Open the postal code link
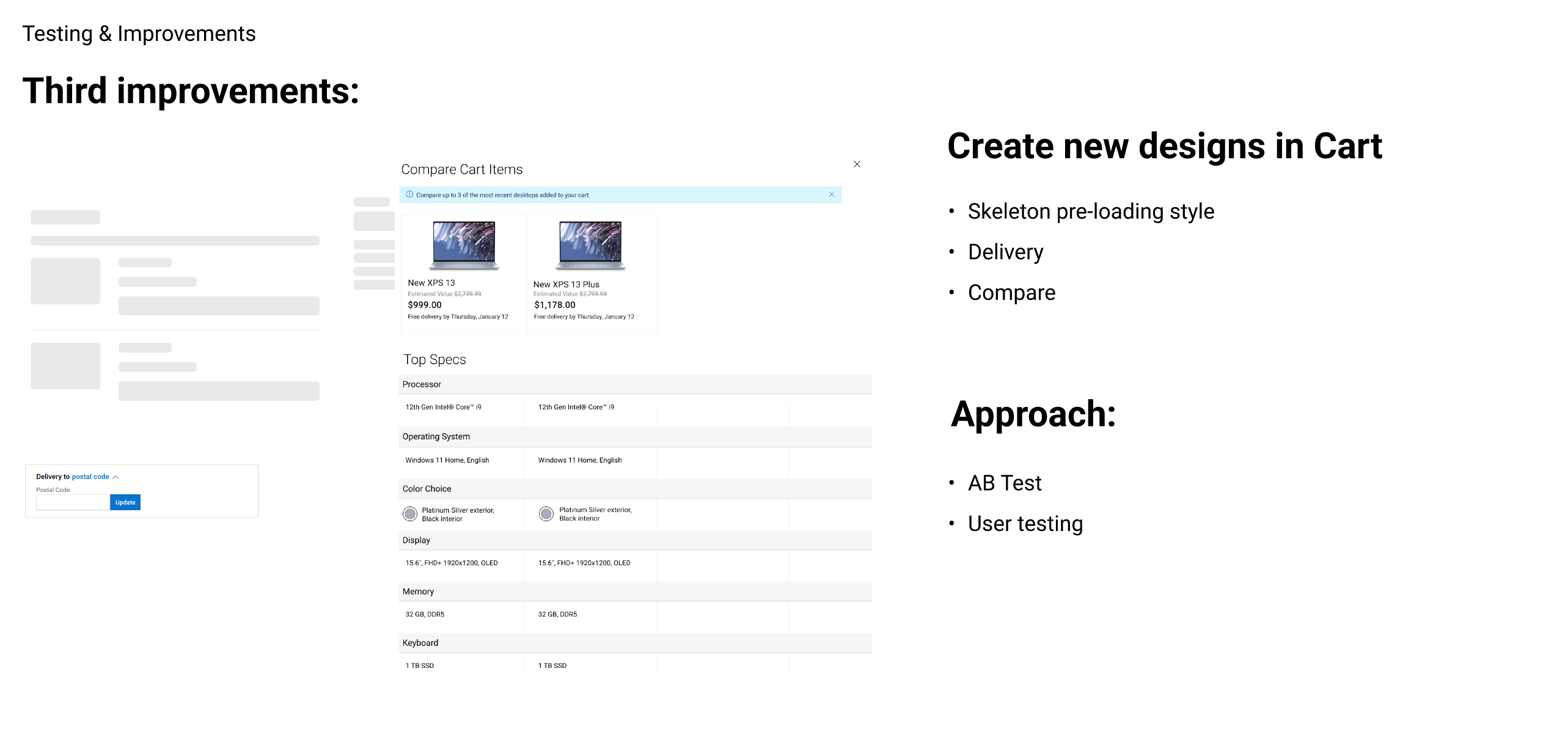Image resolution: width=1568 pixels, height=751 pixels. (90, 477)
